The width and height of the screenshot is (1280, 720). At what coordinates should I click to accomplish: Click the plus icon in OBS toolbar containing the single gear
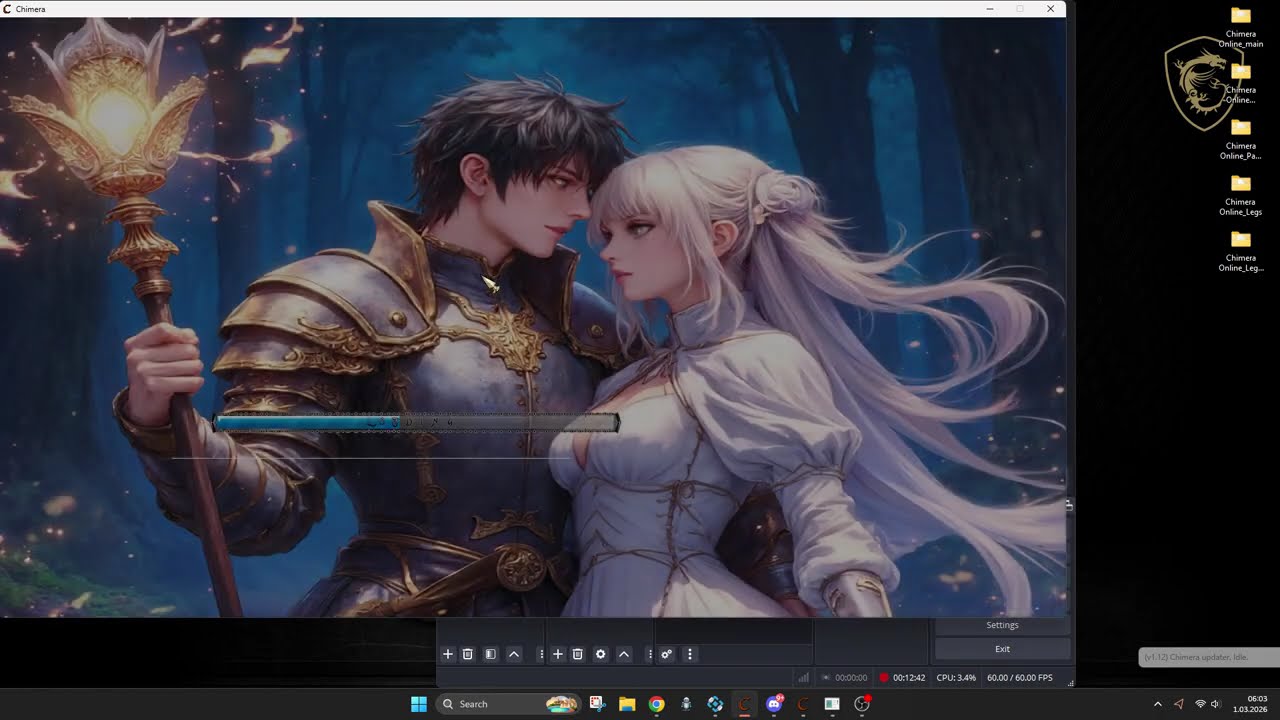(558, 654)
